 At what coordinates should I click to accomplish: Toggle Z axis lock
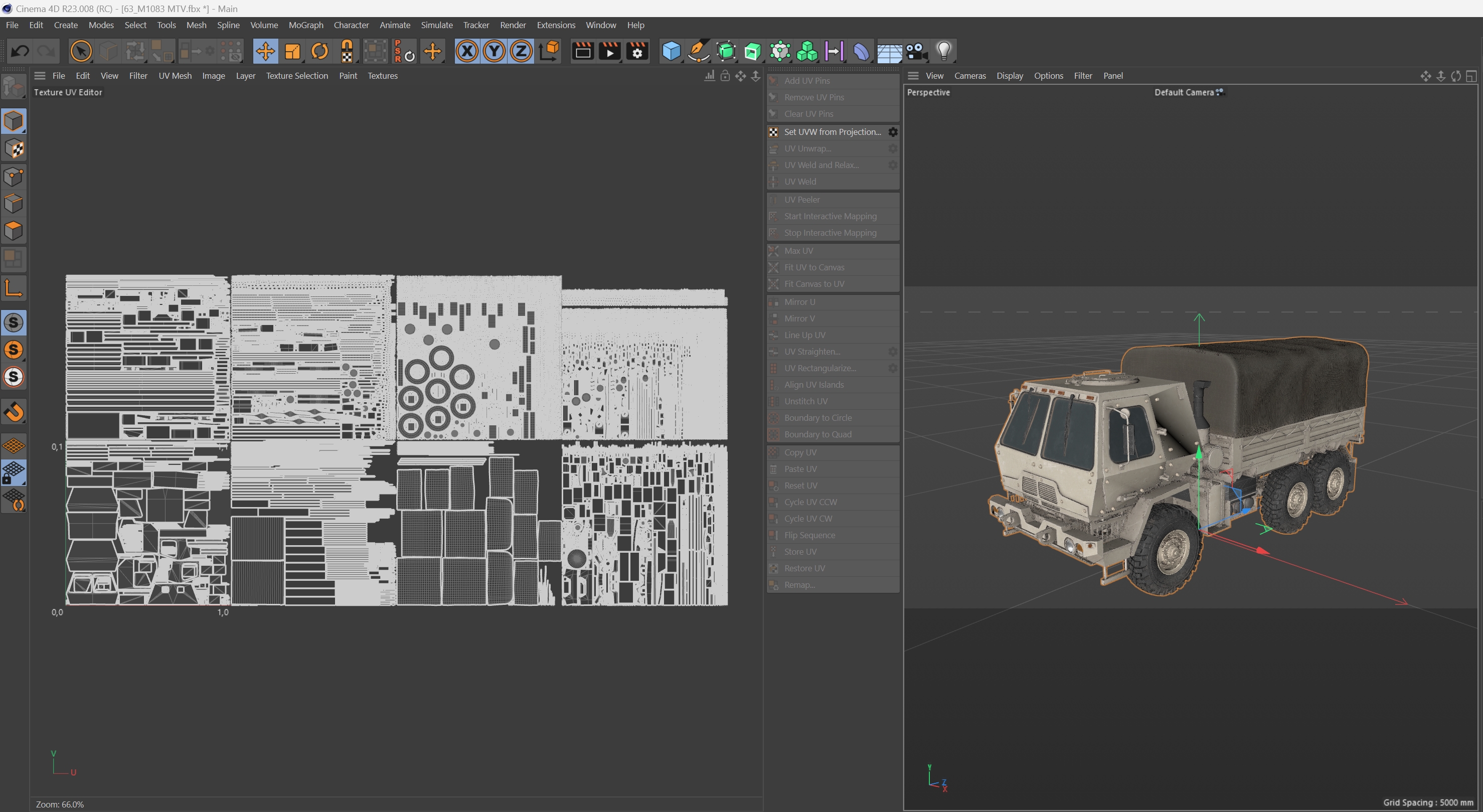pyautogui.click(x=521, y=51)
